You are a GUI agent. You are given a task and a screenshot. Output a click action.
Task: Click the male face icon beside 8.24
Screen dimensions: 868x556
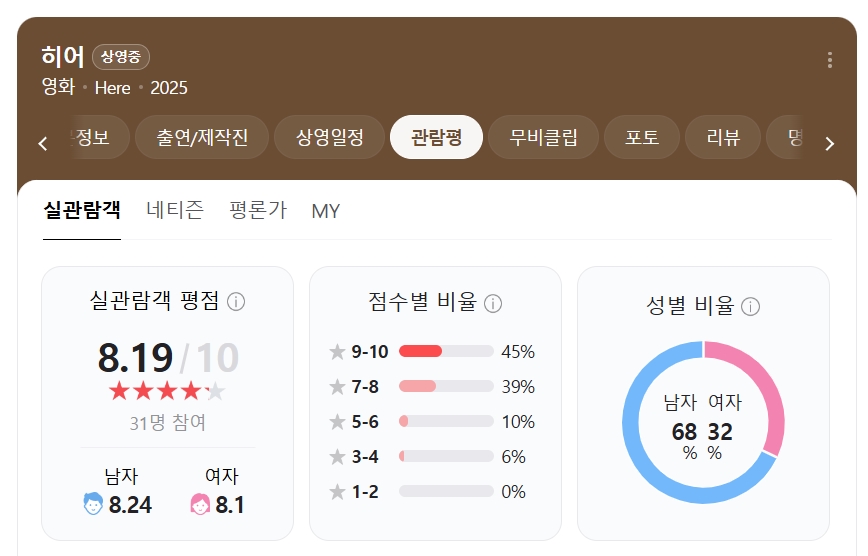tap(93, 503)
